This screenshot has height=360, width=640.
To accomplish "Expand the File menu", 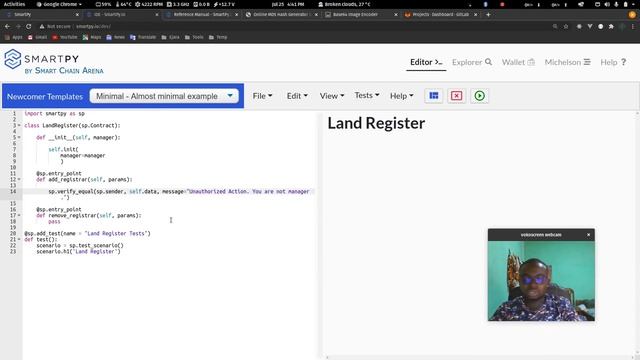I will click(x=262, y=96).
